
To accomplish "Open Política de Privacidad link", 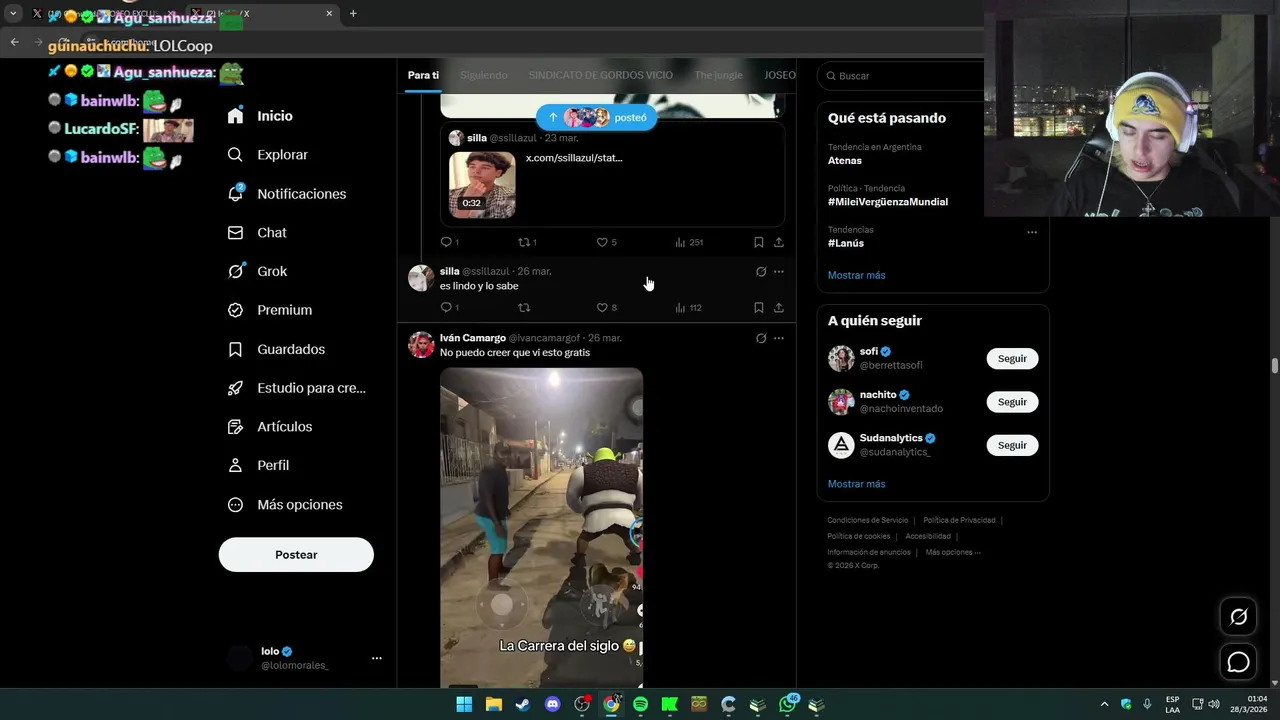I will click(x=959, y=520).
